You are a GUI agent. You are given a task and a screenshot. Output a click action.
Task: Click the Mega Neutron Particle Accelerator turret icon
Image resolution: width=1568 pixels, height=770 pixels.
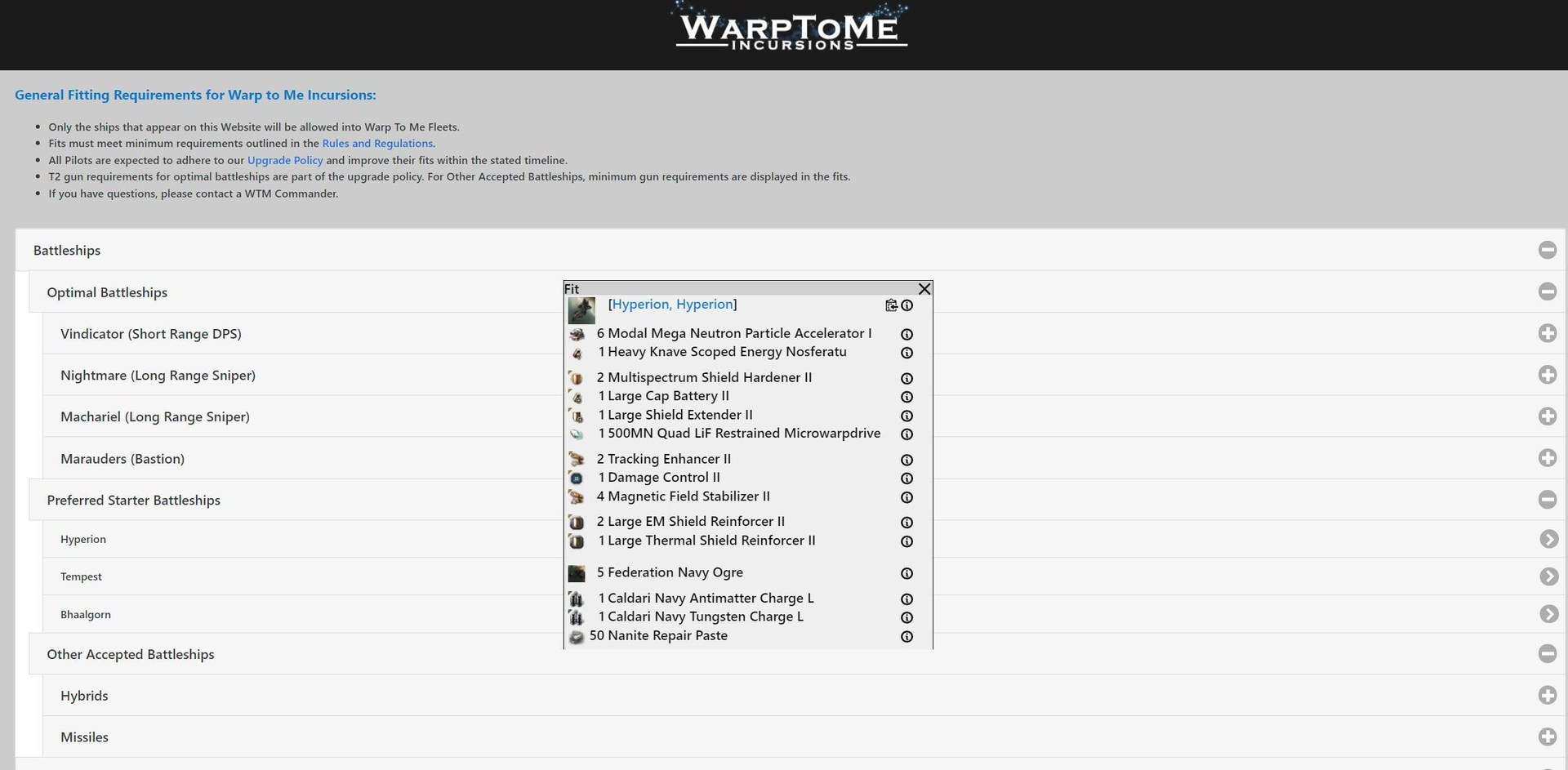pyautogui.click(x=577, y=334)
